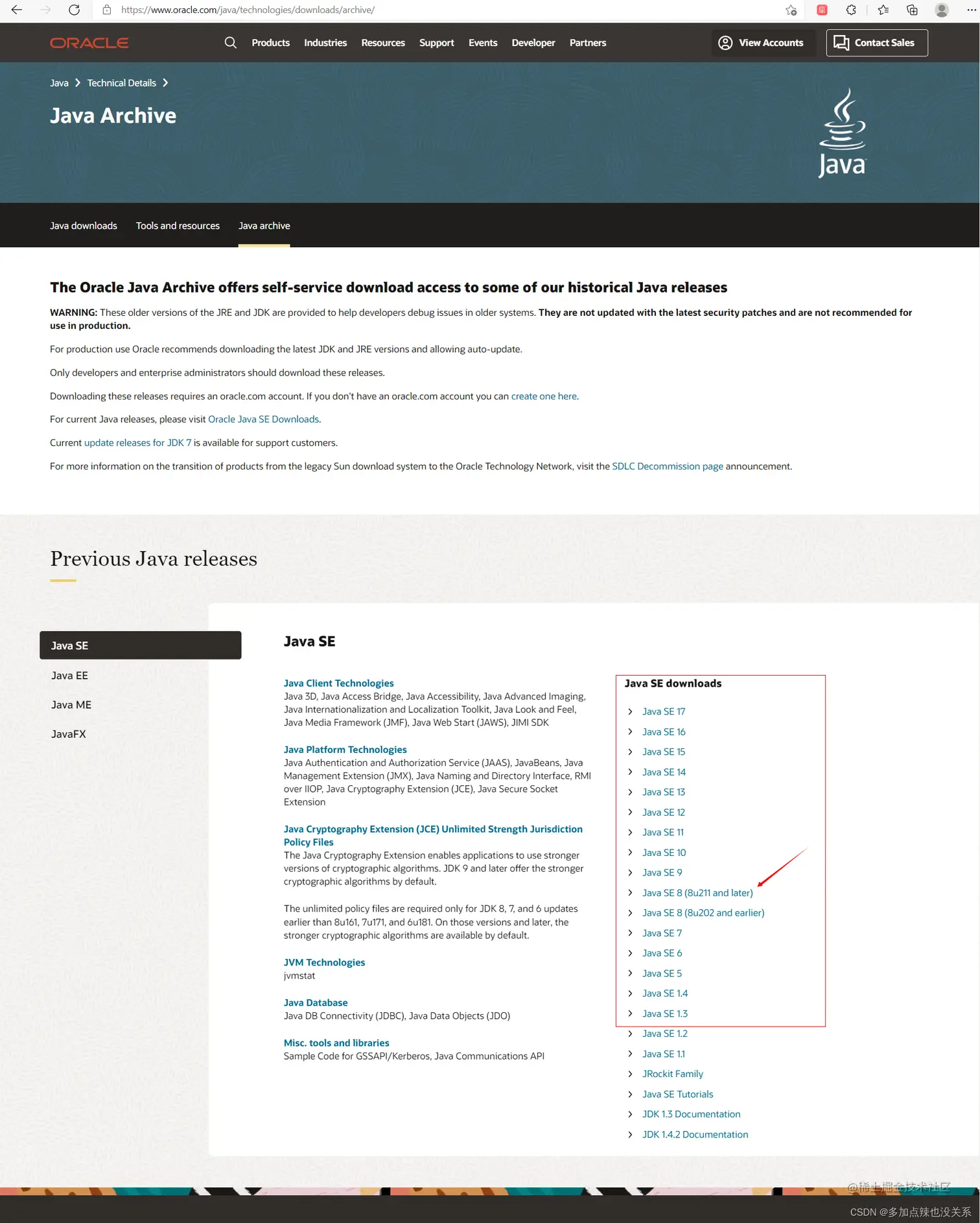Open Misc. tools and libraries link
The width and height of the screenshot is (980, 1223).
pyautogui.click(x=336, y=1043)
